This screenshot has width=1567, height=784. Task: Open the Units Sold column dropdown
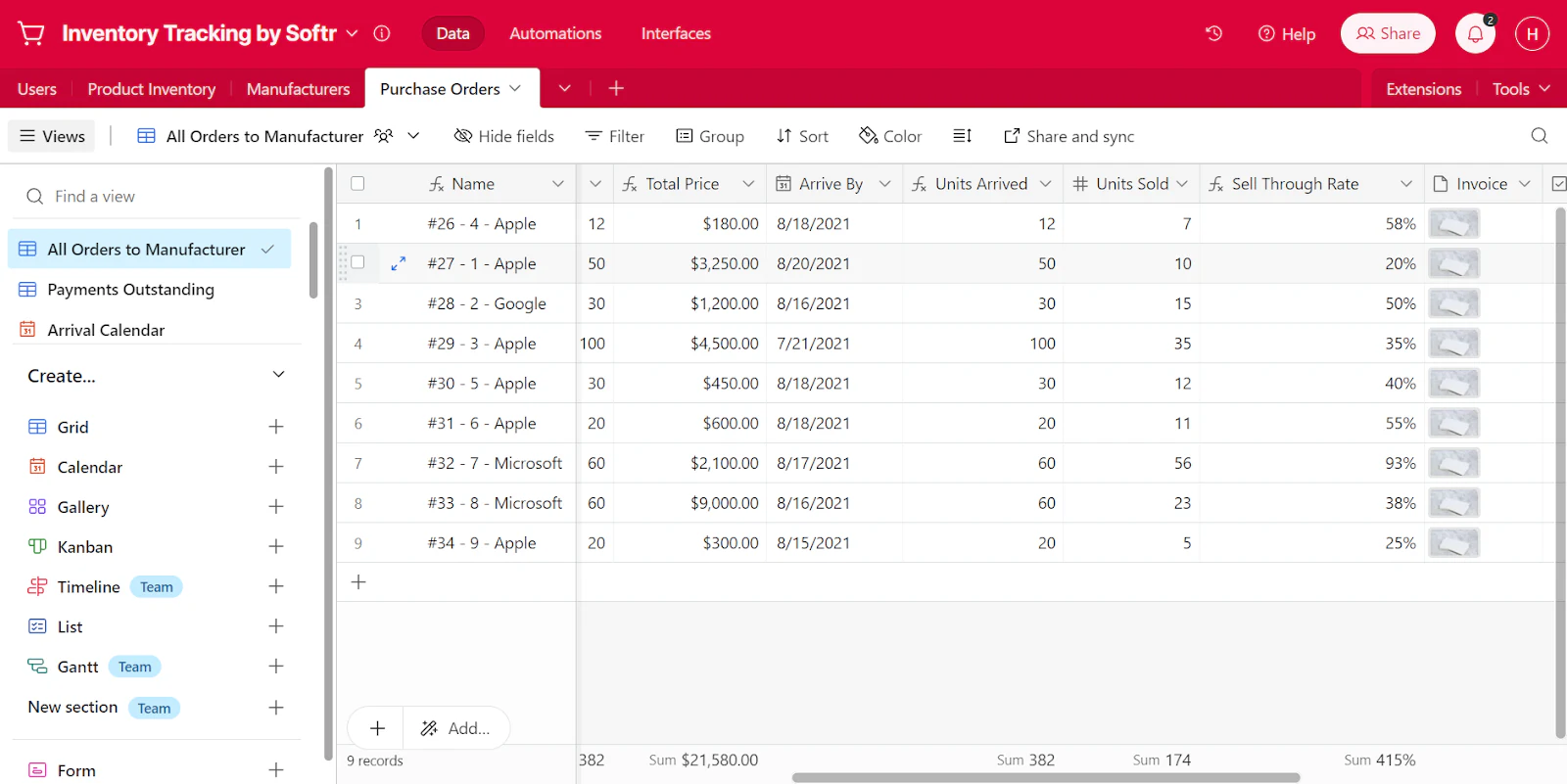[x=1182, y=184]
